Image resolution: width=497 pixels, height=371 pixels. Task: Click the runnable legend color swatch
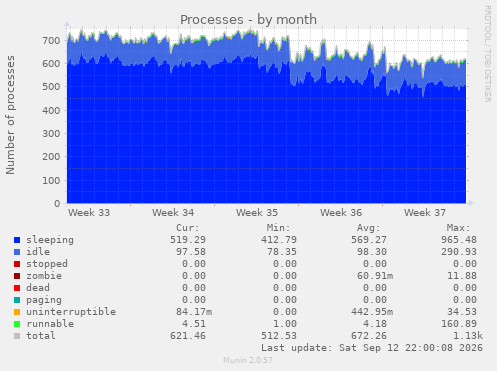click(17, 324)
